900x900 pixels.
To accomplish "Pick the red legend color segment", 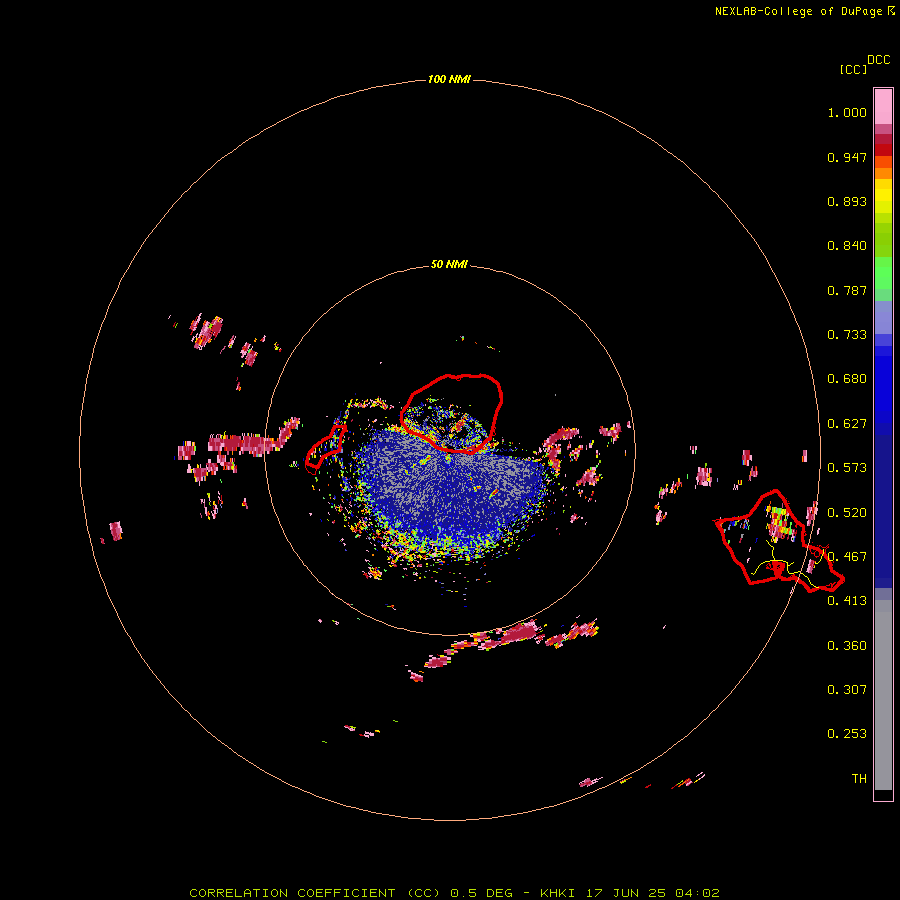I will tap(883, 150).
